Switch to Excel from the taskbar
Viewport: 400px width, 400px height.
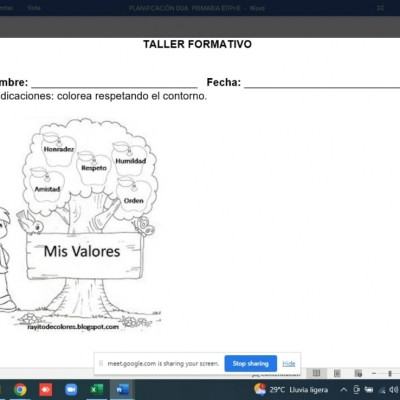click(x=96, y=389)
